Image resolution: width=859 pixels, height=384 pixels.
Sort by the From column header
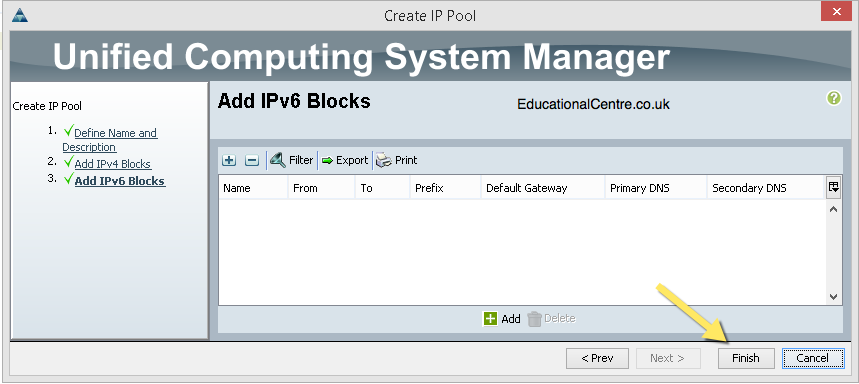(x=322, y=188)
